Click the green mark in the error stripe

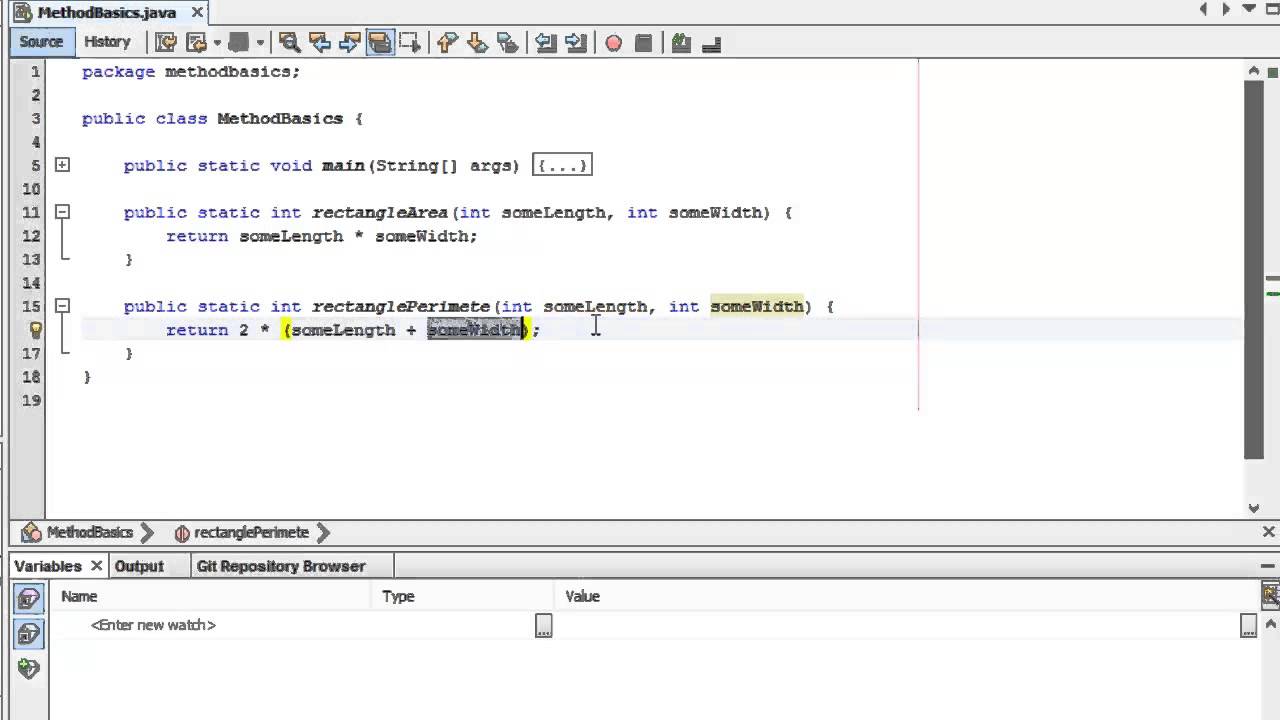click(1273, 294)
